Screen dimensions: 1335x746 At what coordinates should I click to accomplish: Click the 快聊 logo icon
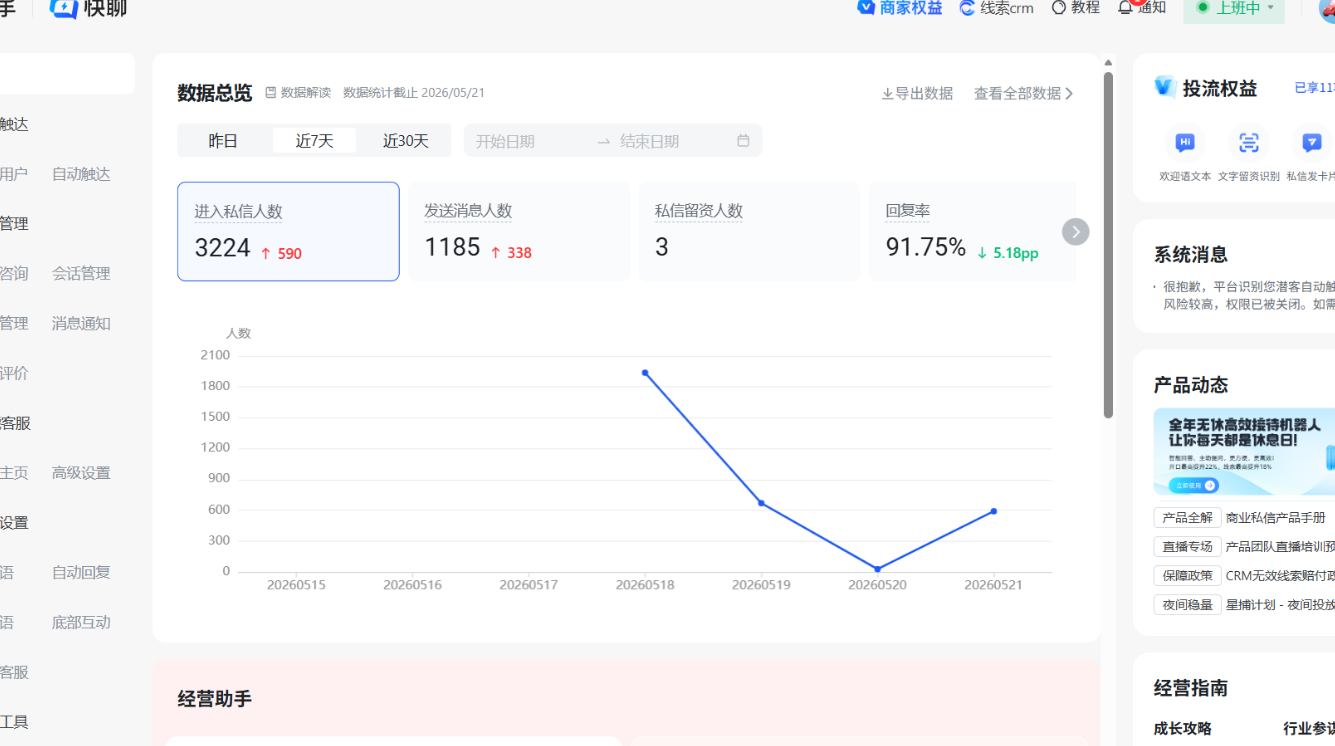coord(64,8)
